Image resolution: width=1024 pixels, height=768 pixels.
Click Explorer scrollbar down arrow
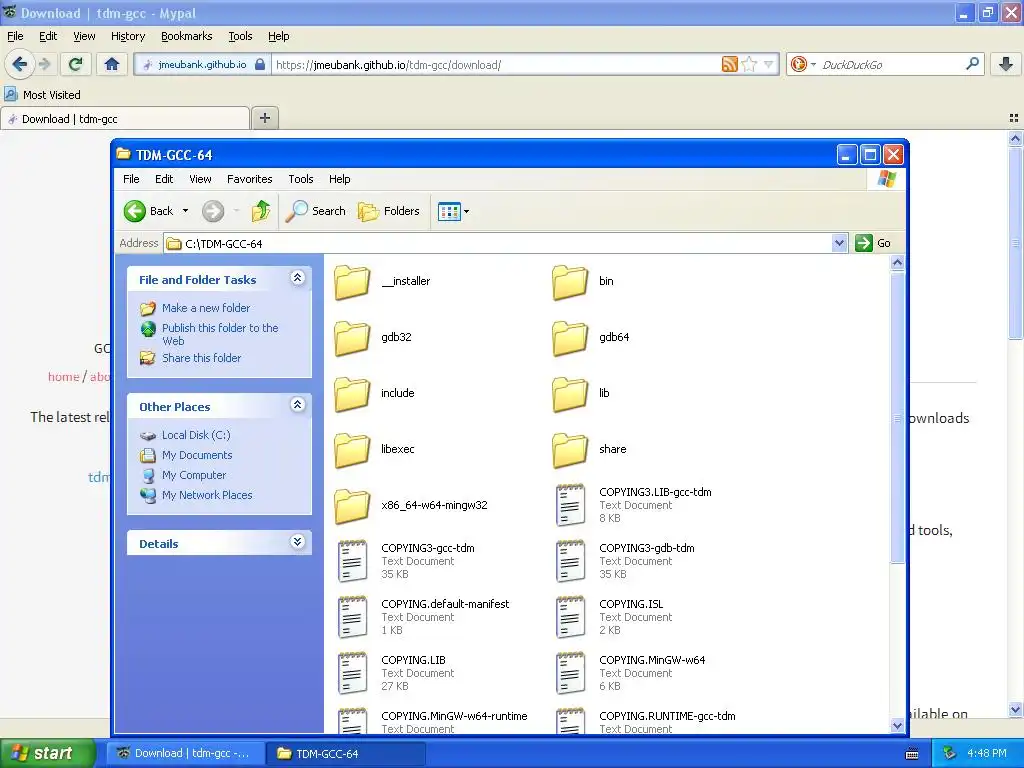coord(897,725)
